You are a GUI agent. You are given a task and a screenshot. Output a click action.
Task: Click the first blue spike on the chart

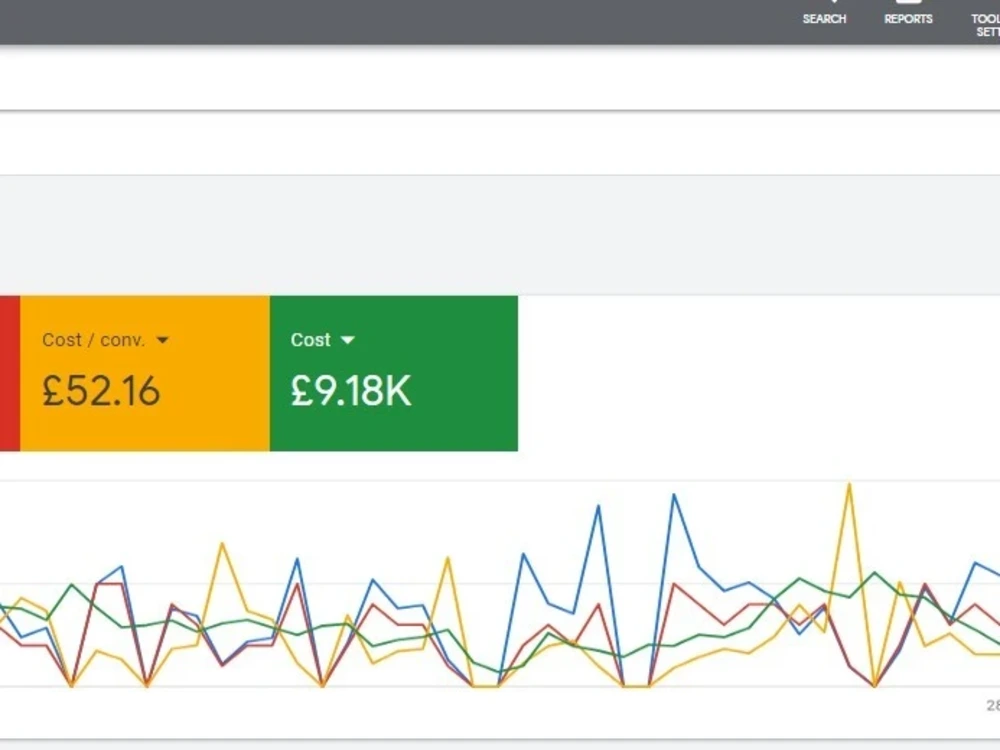tap(121, 566)
